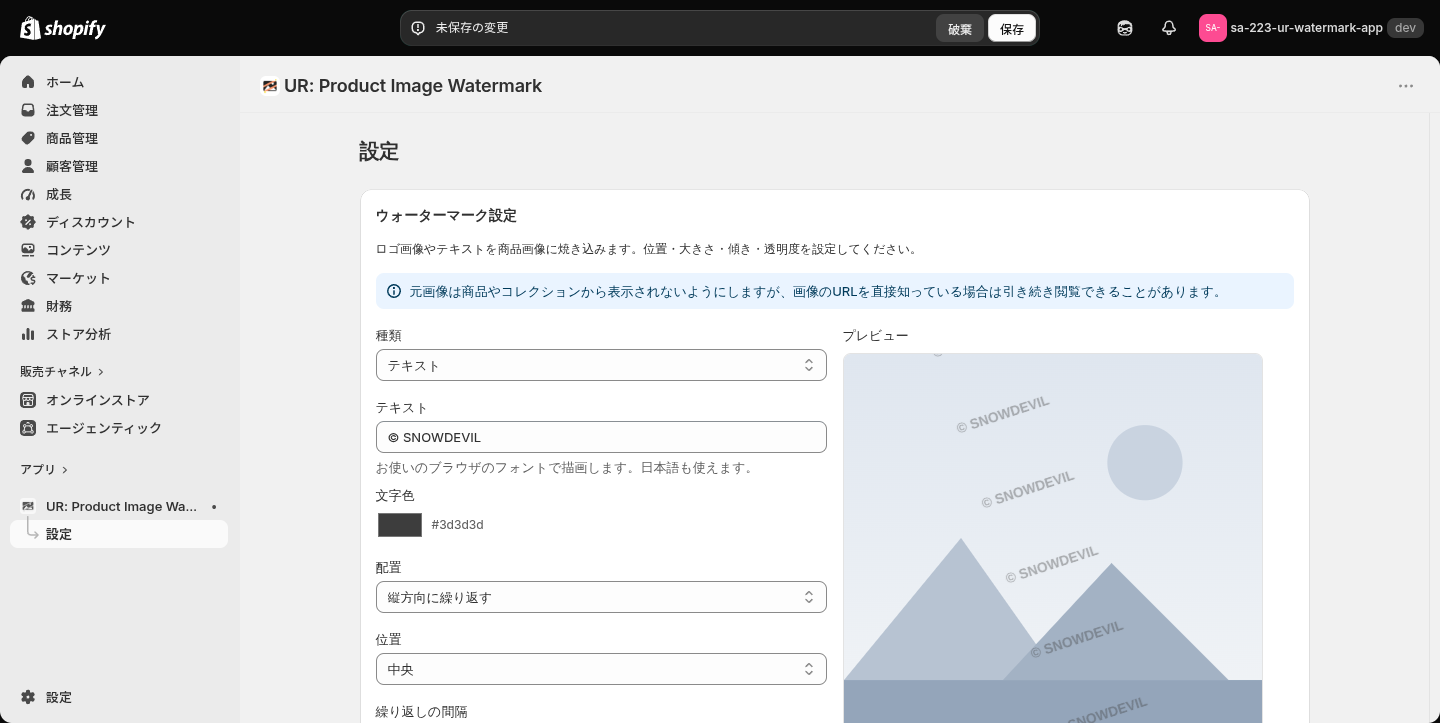
Task: Select the 設定 sub-item under the app
Action: pos(119,534)
